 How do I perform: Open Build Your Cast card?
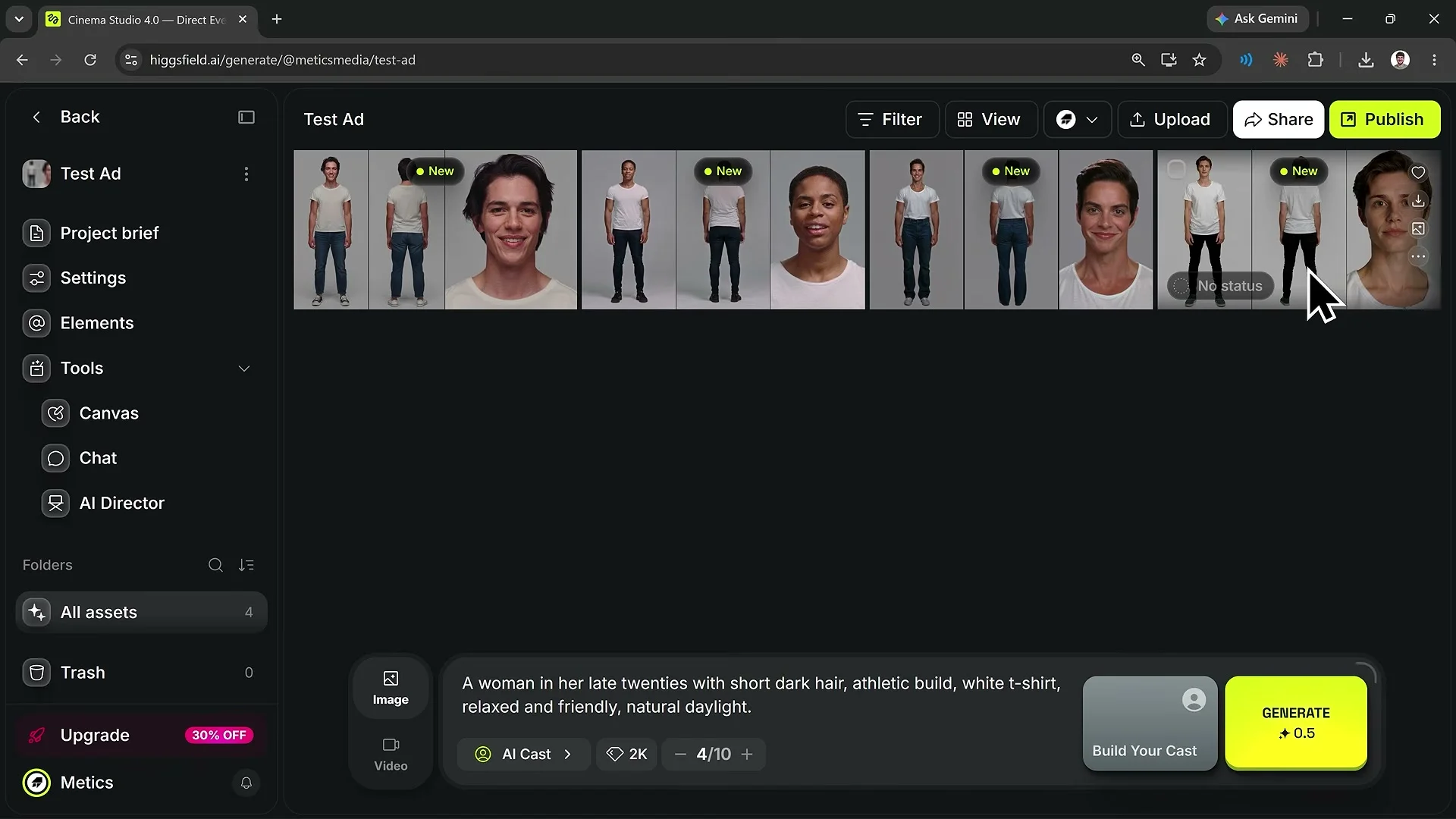tap(1150, 724)
